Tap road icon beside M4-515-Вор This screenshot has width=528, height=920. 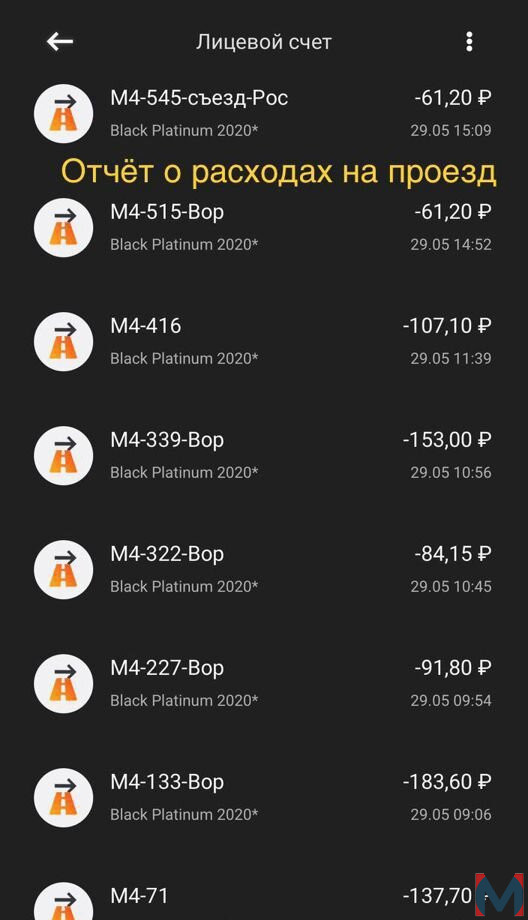click(x=63, y=228)
